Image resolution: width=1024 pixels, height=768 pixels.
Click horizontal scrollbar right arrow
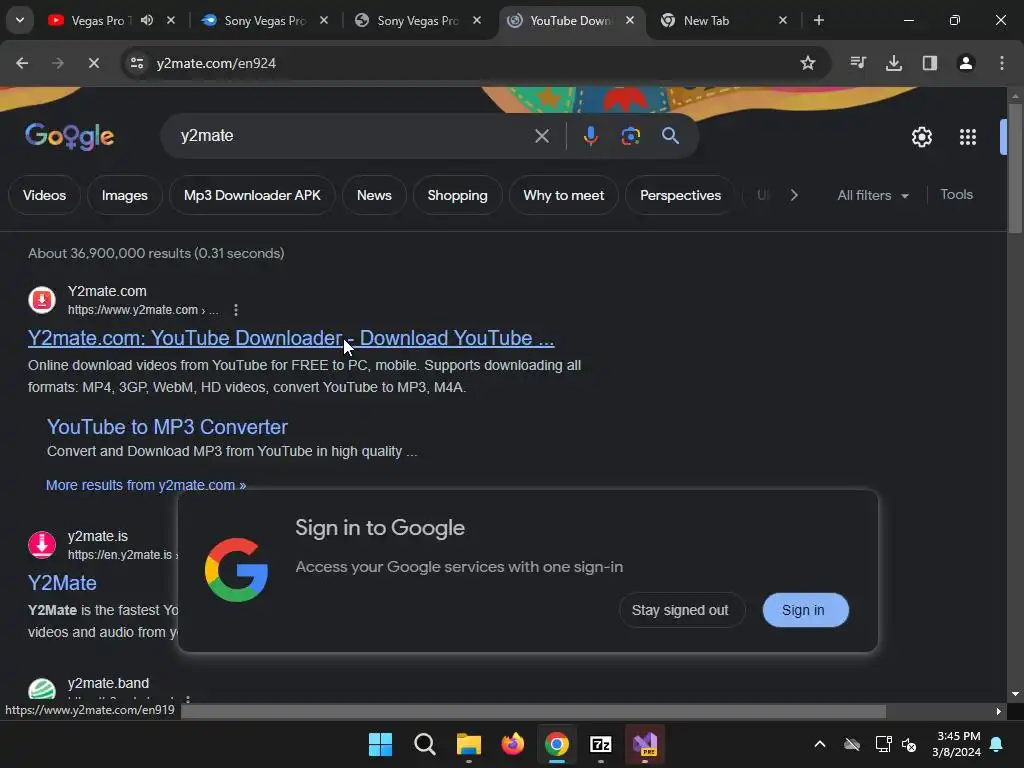[x=998, y=711]
